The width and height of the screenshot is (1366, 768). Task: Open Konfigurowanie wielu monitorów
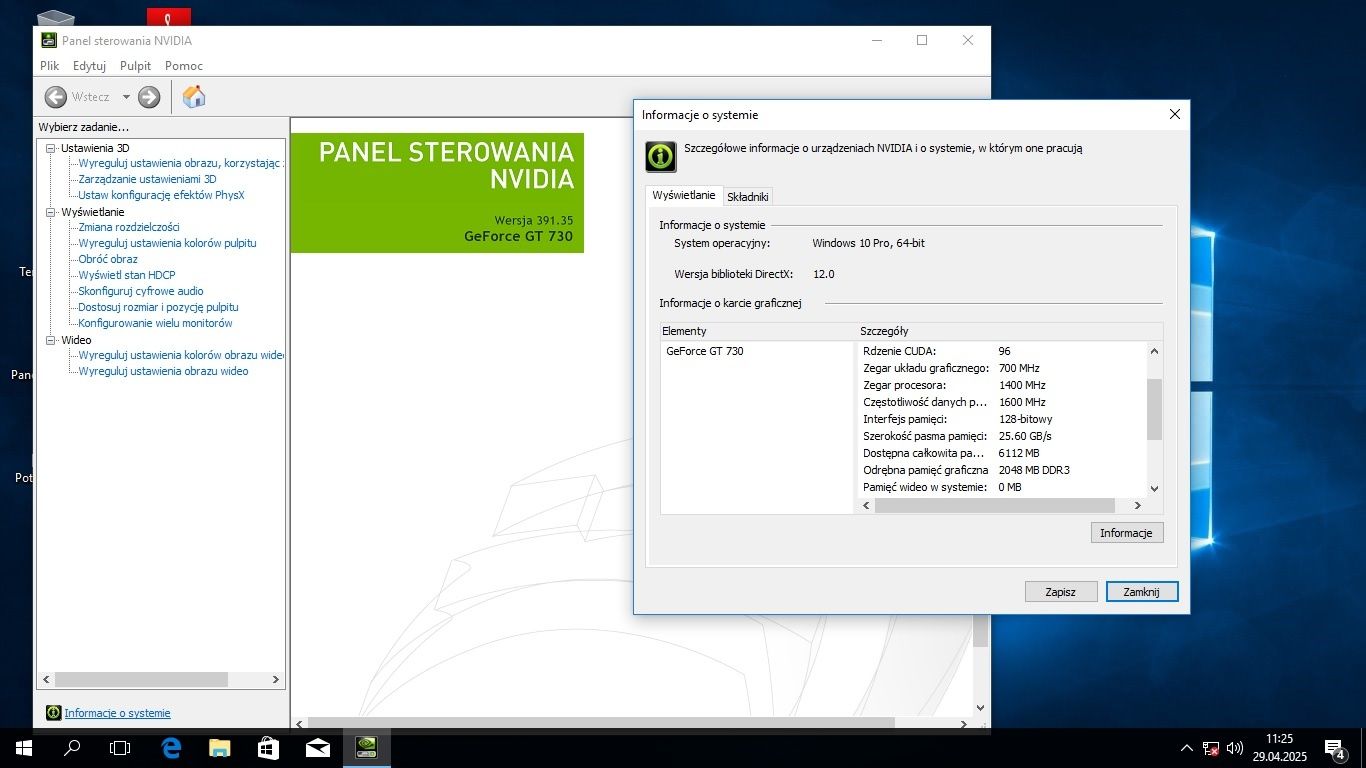(x=155, y=323)
